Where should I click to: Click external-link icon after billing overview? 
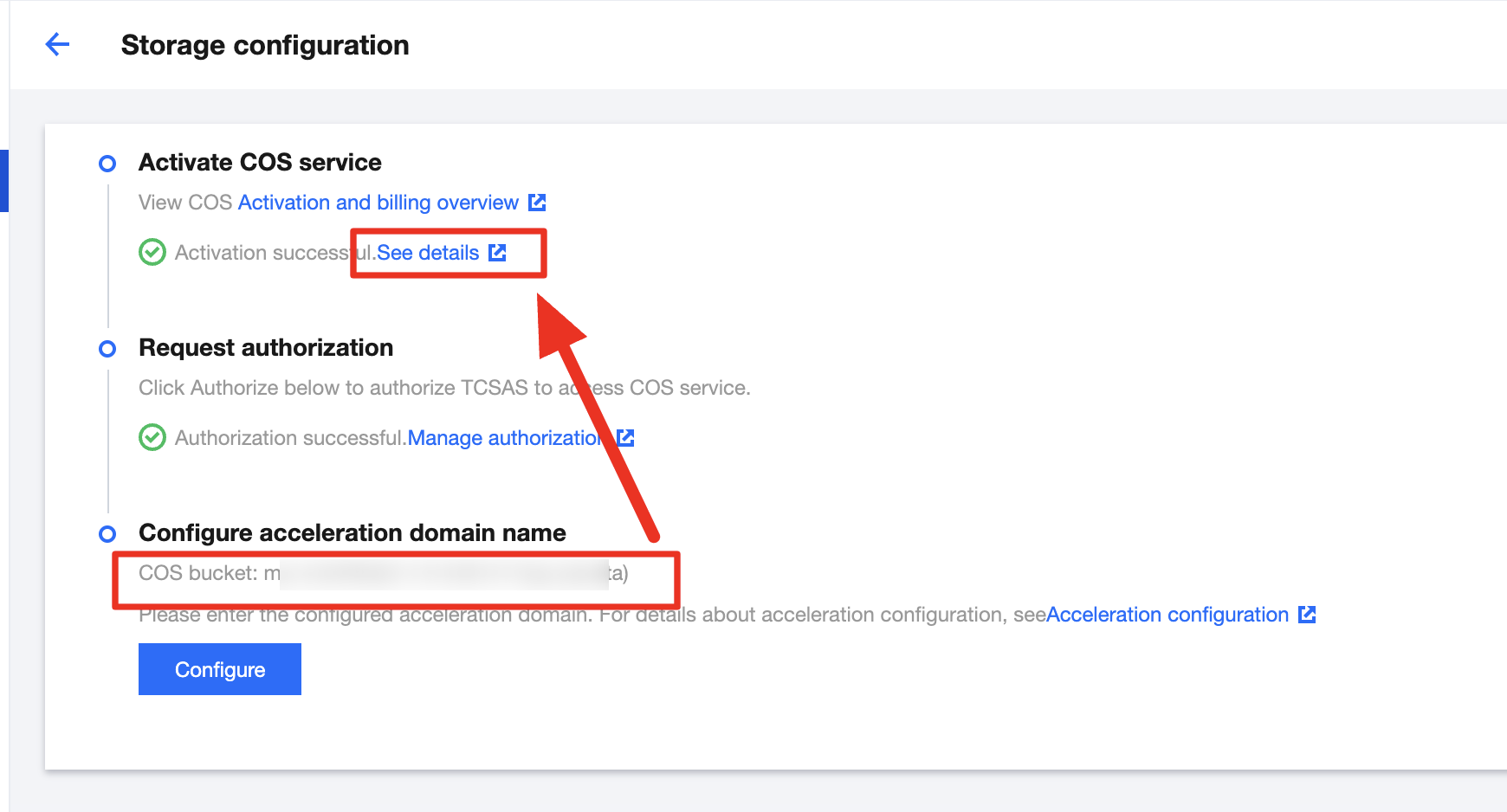537,203
